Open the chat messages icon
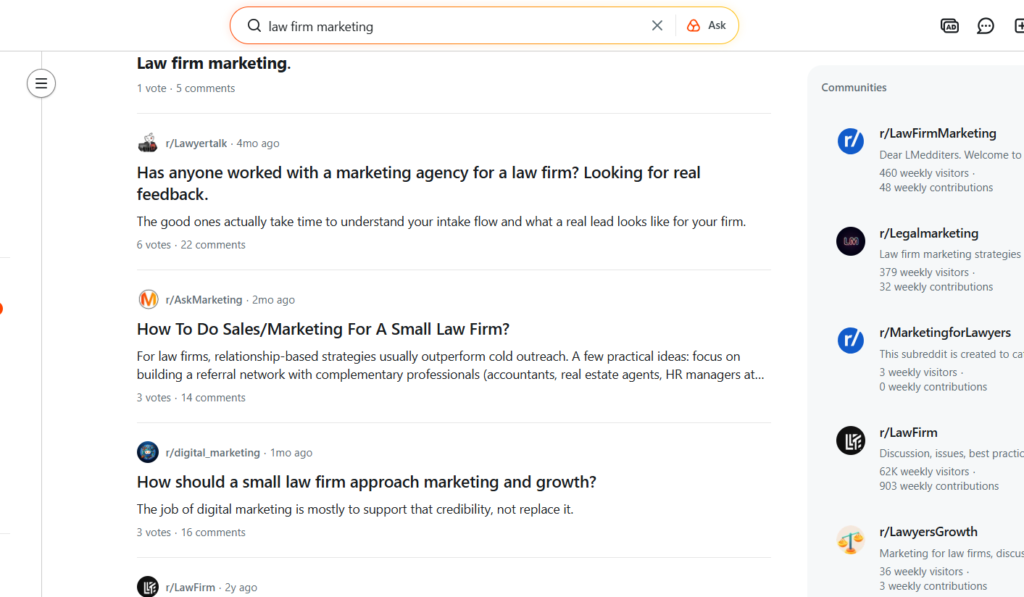The height and width of the screenshot is (597, 1024). pos(985,26)
